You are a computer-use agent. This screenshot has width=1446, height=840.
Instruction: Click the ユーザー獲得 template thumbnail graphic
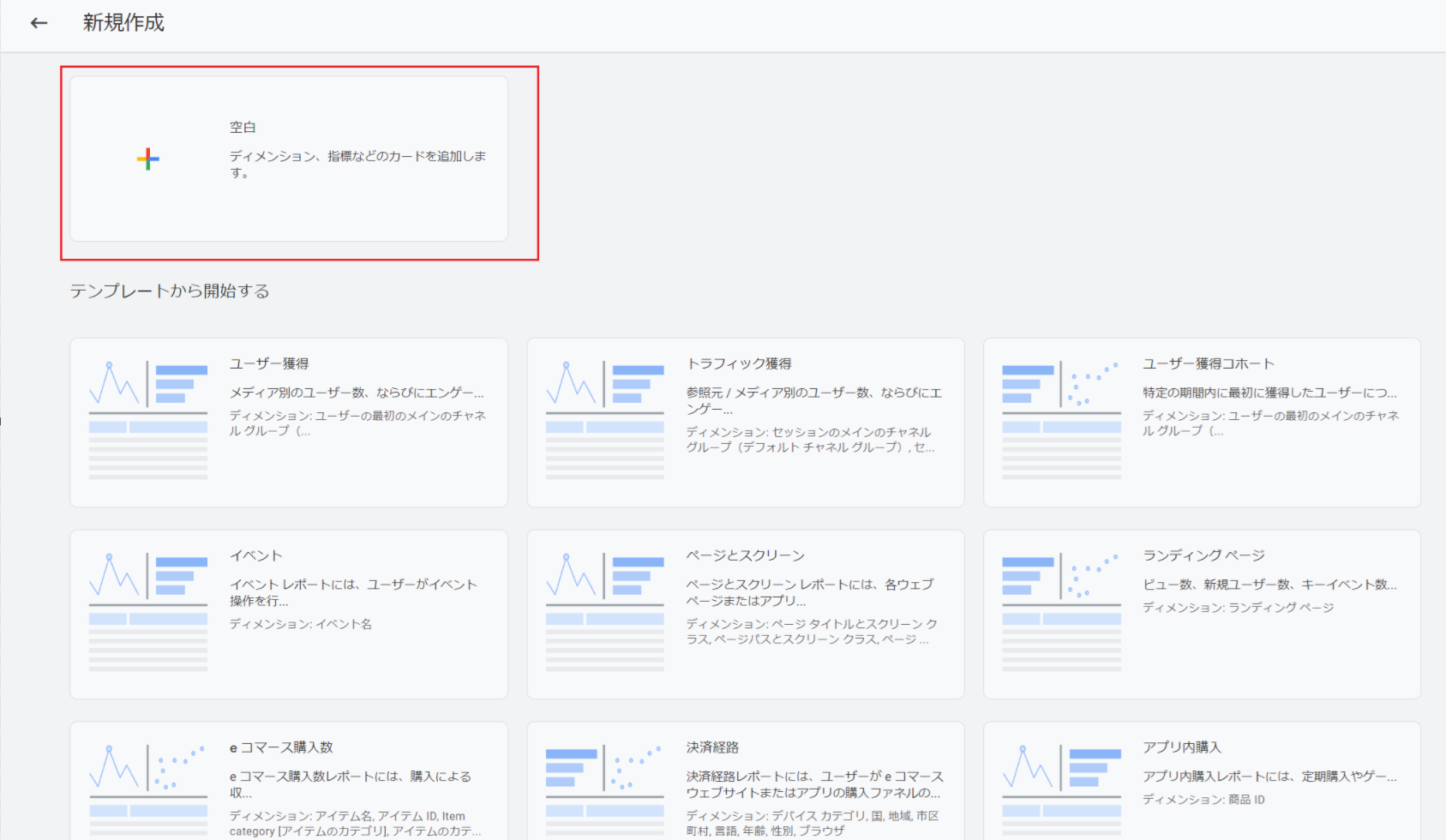click(148, 420)
